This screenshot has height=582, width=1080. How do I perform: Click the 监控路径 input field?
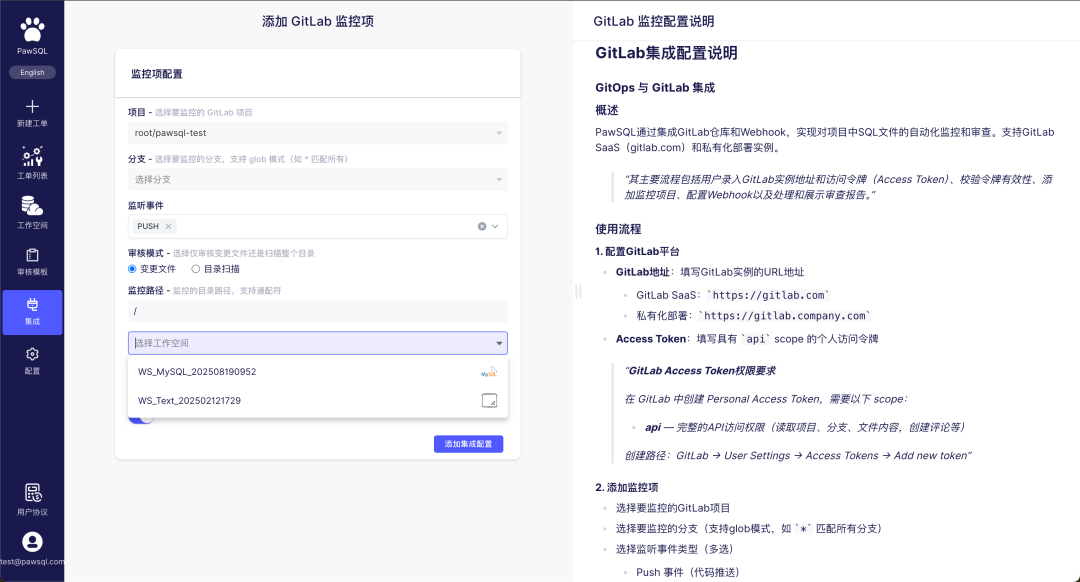point(318,311)
